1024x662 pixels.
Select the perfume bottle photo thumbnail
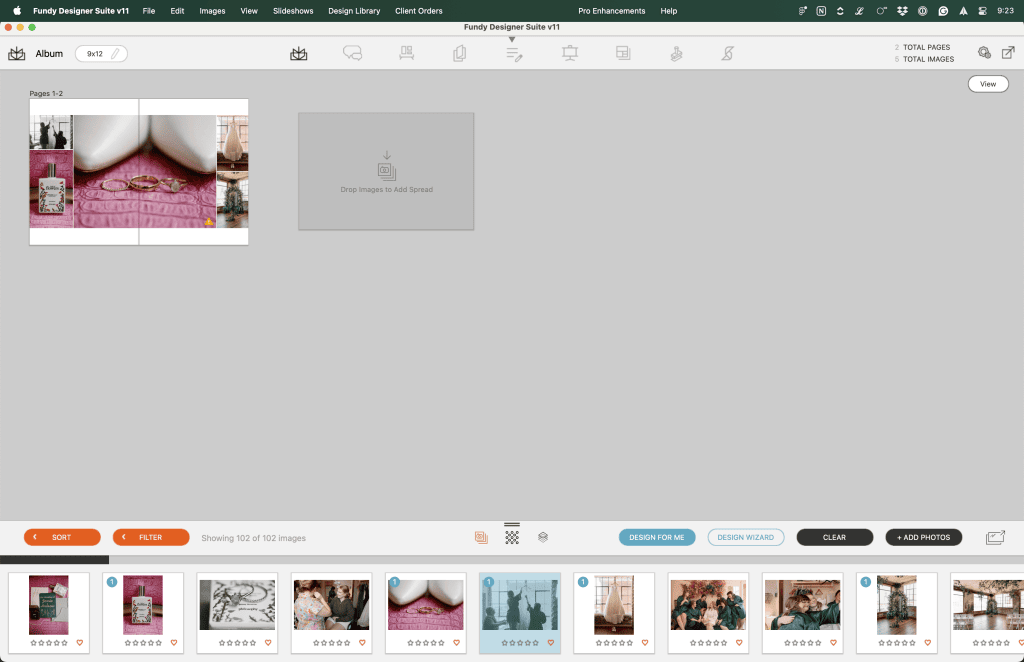point(142,605)
